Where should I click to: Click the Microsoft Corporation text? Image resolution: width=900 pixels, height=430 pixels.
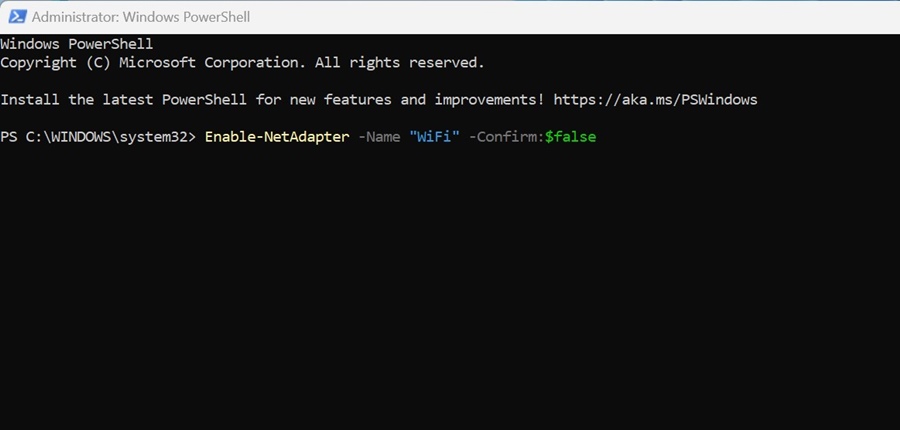(x=212, y=63)
